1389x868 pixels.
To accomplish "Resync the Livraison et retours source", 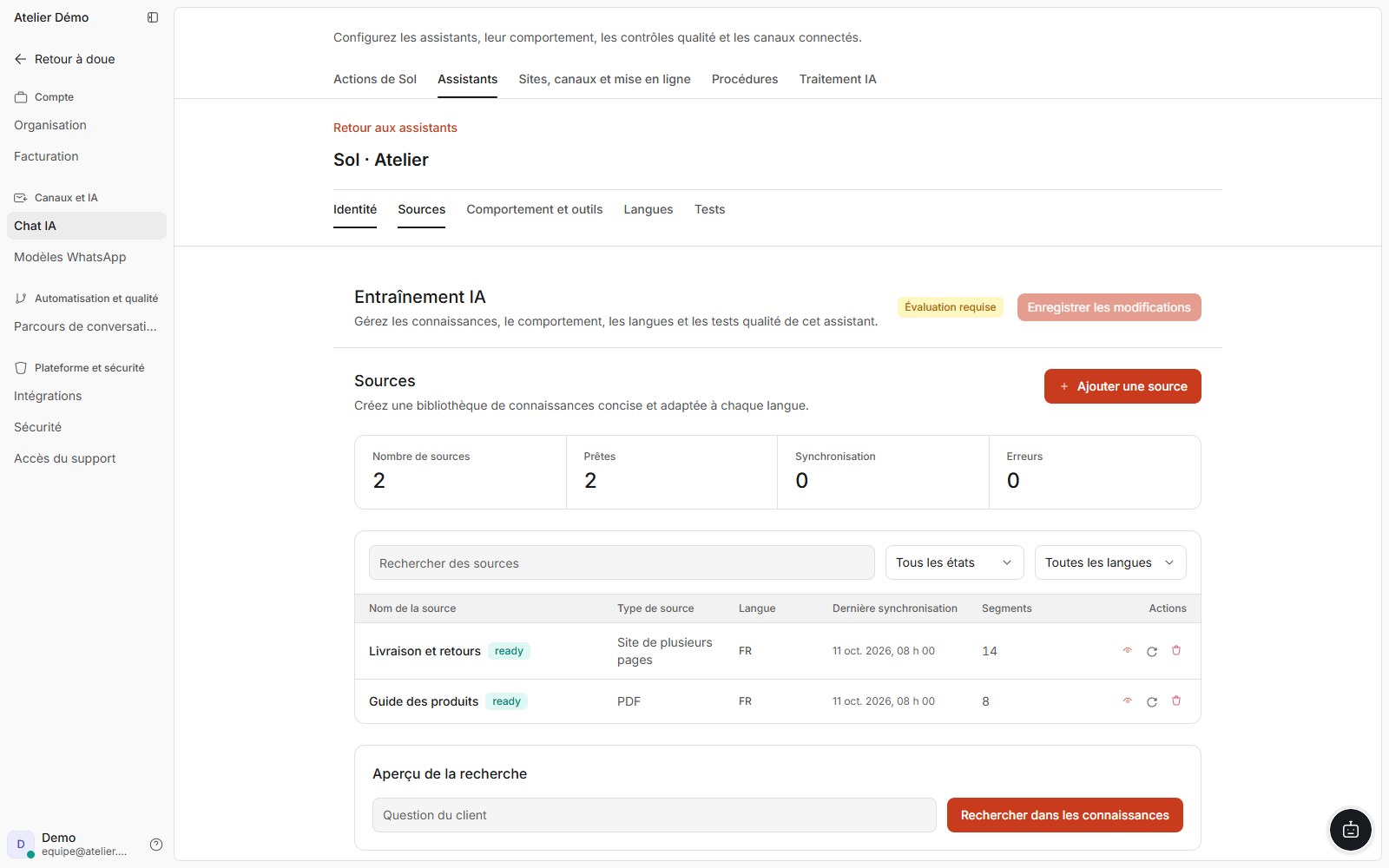I will tap(1152, 651).
